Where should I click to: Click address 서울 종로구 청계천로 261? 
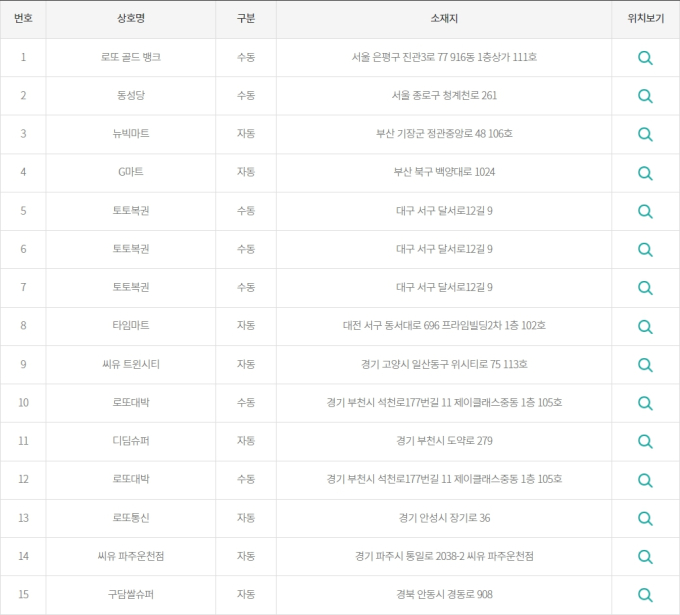[444, 95]
